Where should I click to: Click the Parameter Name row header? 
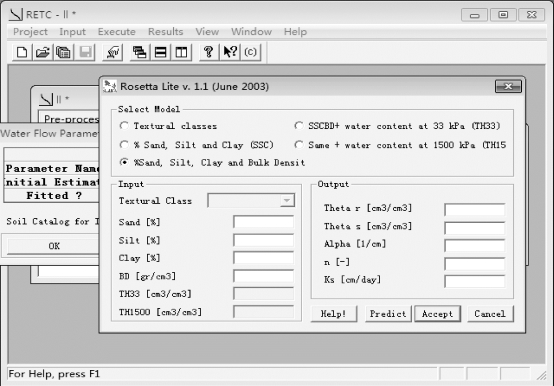(x=52, y=168)
